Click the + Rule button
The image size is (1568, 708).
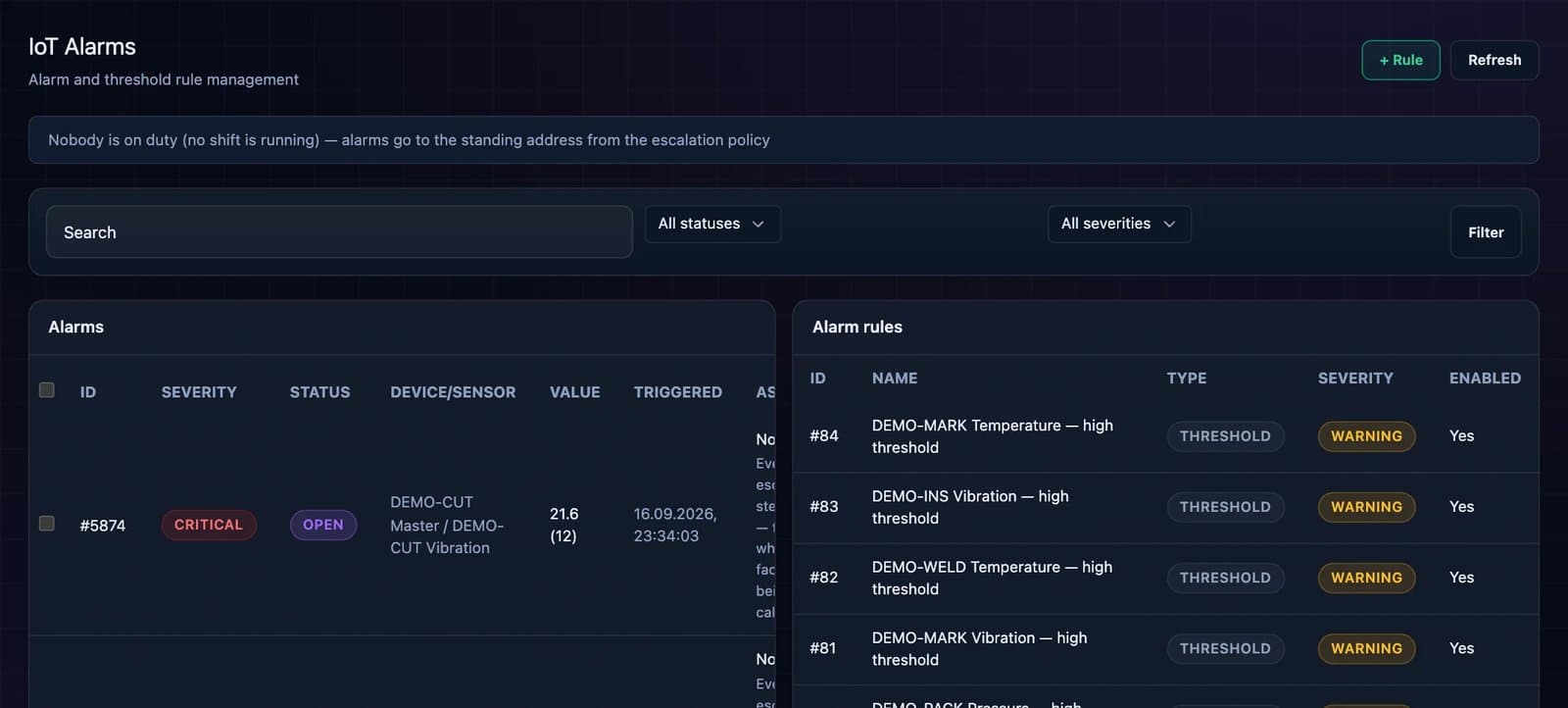(1400, 60)
